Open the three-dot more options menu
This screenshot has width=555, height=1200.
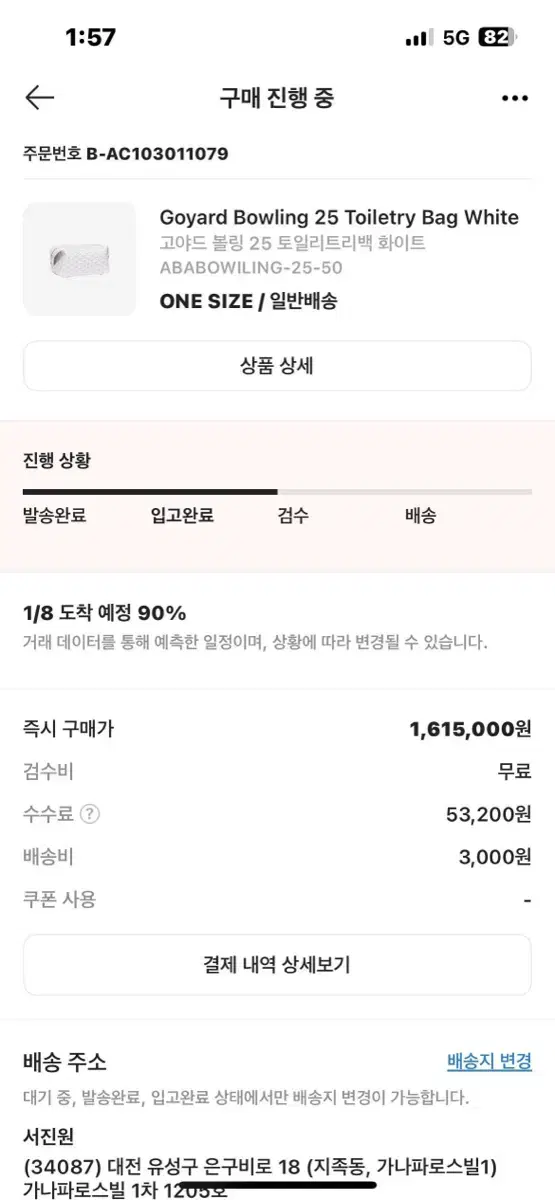coord(514,98)
